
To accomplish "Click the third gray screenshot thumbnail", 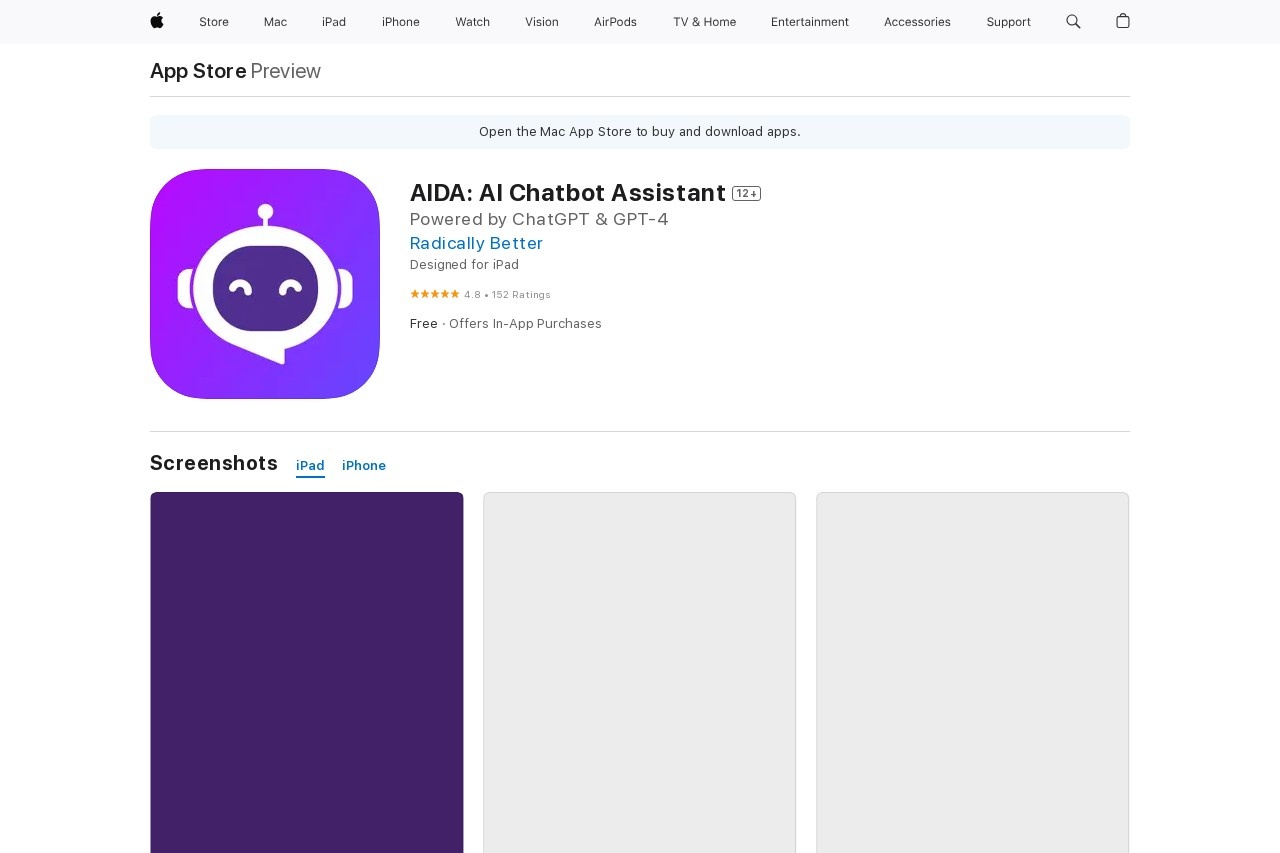I will coord(973,672).
